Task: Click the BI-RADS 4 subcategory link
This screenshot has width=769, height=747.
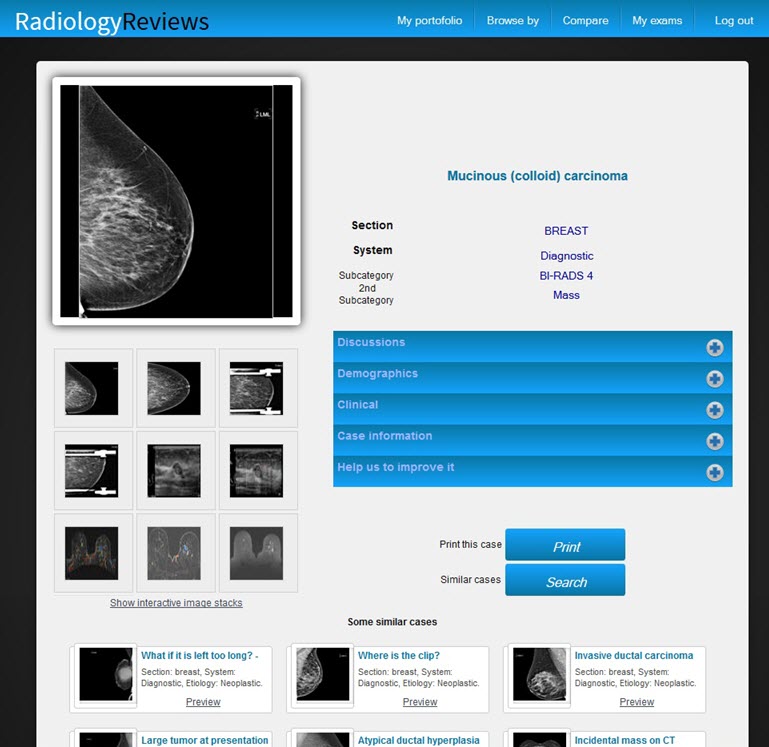Action: [x=566, y=276]
